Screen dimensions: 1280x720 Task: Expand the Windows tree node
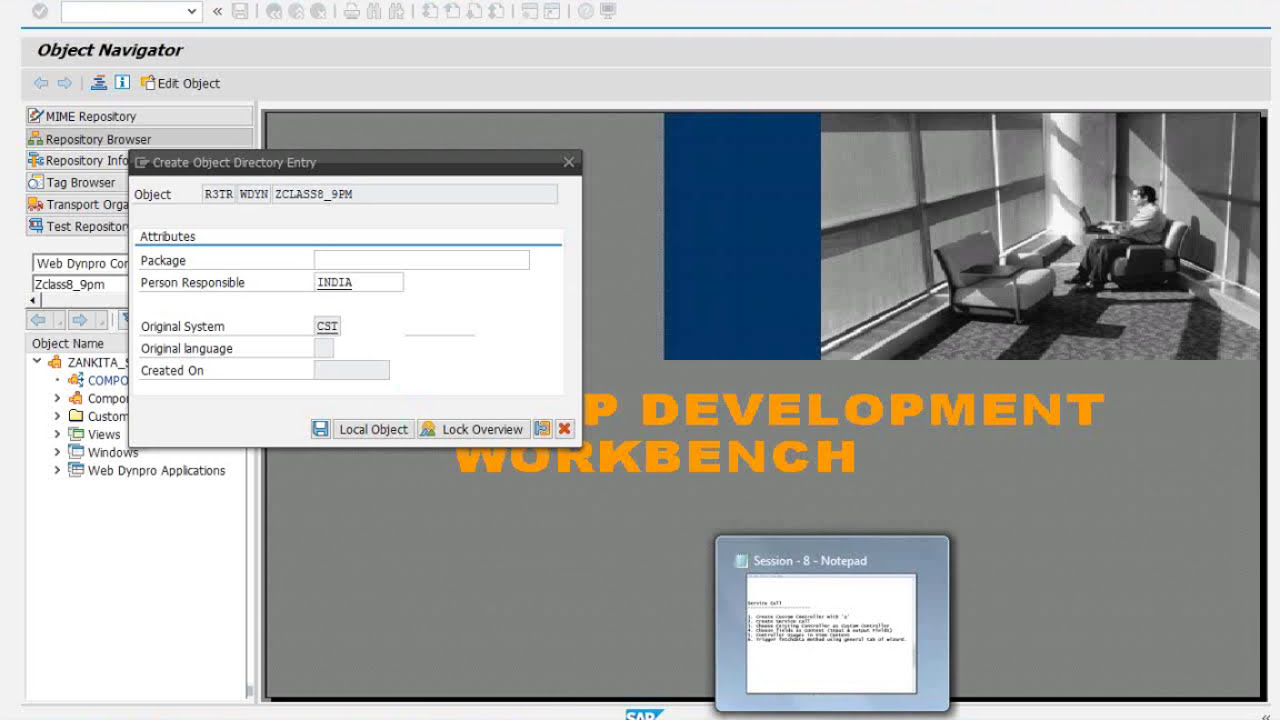pyautogui.click(x=57, y=452)
